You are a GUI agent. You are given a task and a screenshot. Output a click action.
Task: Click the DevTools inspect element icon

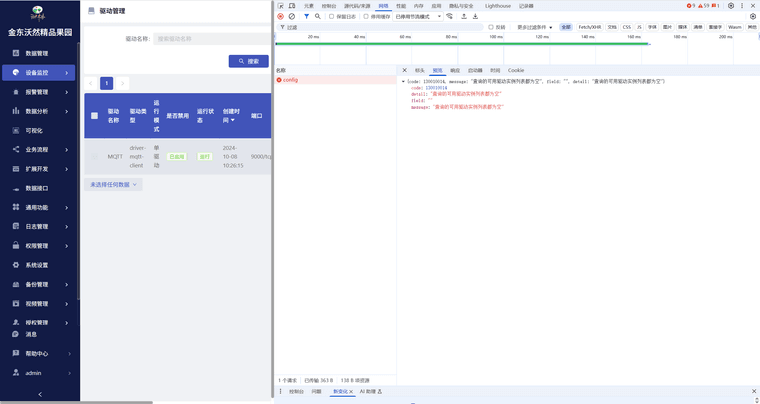[281, 6]
